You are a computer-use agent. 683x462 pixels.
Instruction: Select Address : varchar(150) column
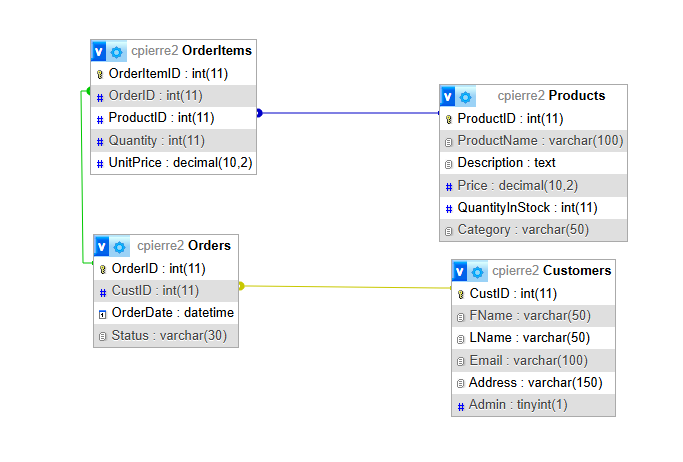click(534, 383)
